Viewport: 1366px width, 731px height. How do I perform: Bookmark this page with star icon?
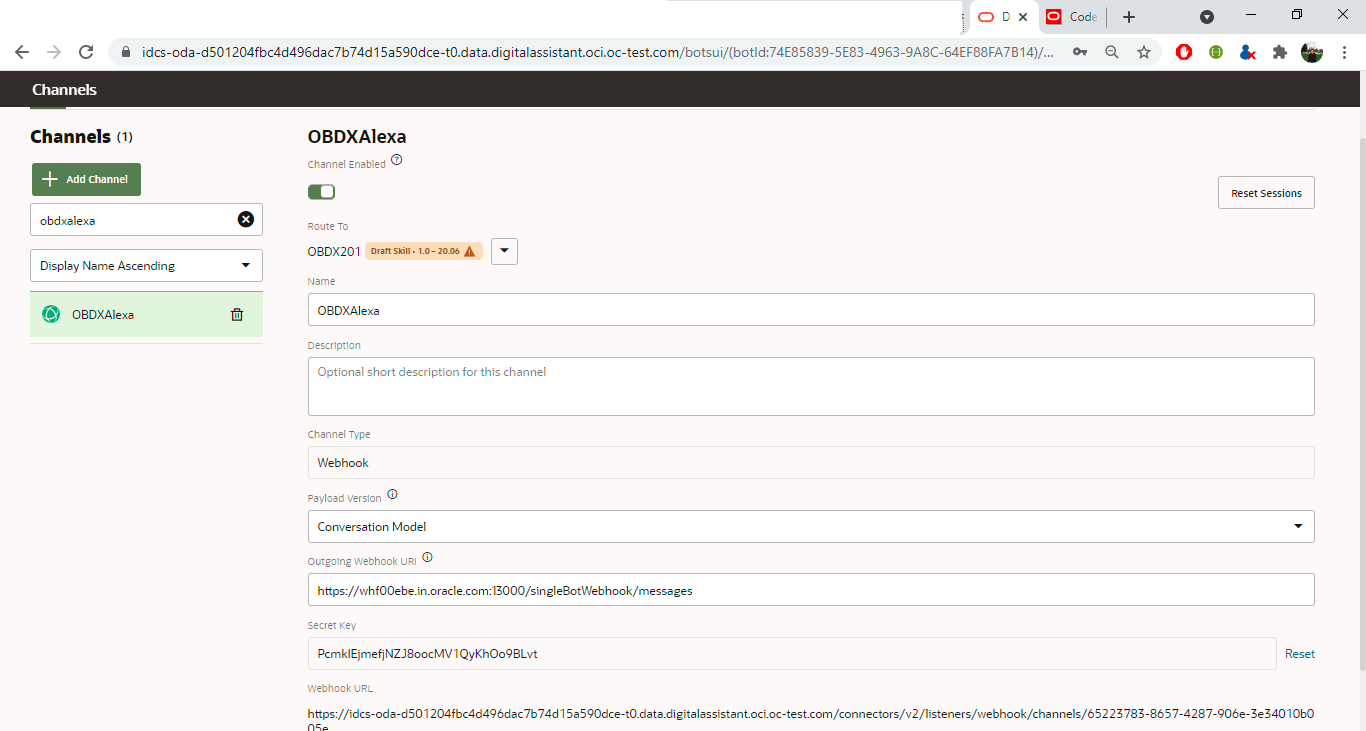1144,52
